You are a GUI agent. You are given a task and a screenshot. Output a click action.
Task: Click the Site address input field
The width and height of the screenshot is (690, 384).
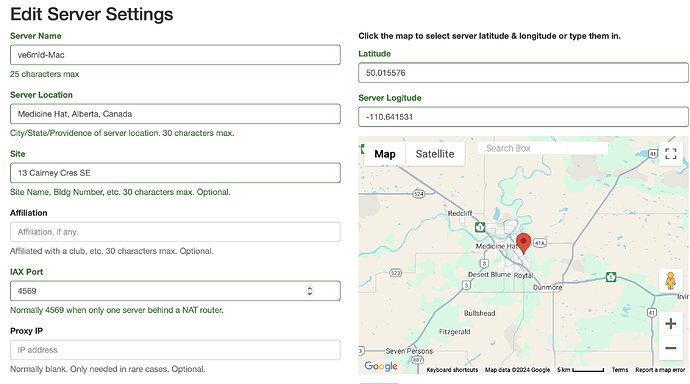175,173
